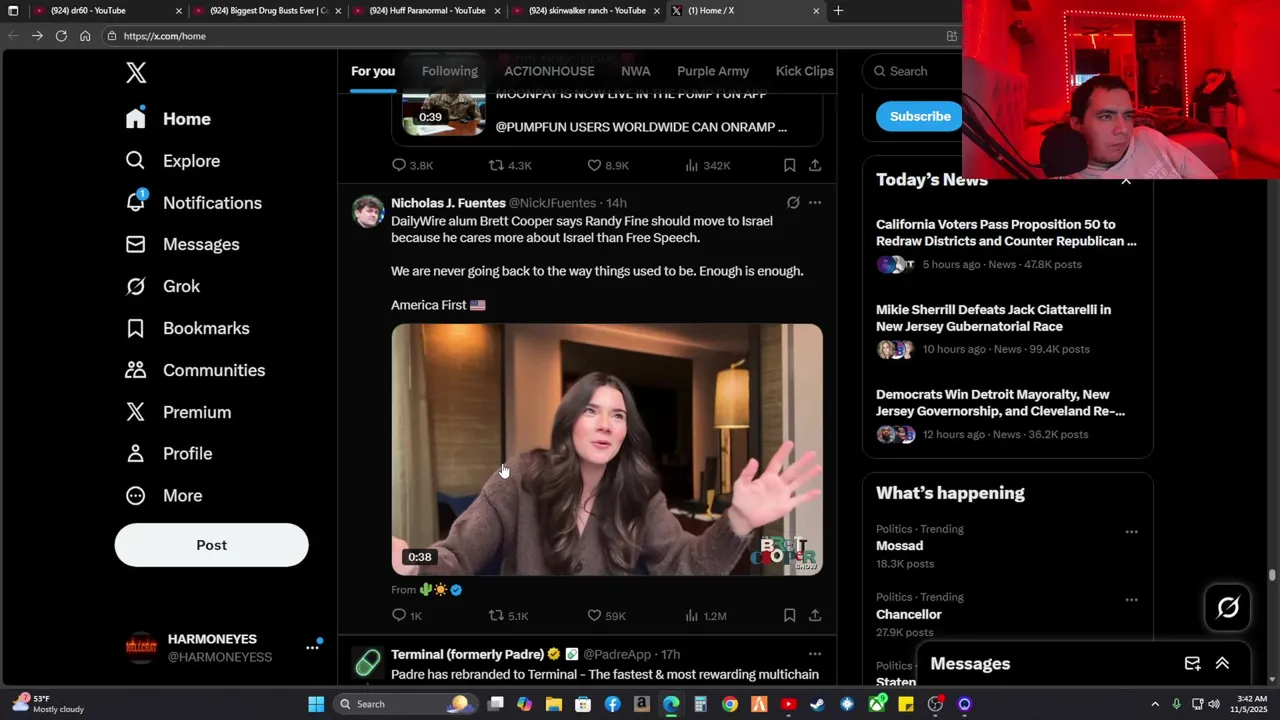Like the Fuentes post (59K)

(x=606, y=616)
